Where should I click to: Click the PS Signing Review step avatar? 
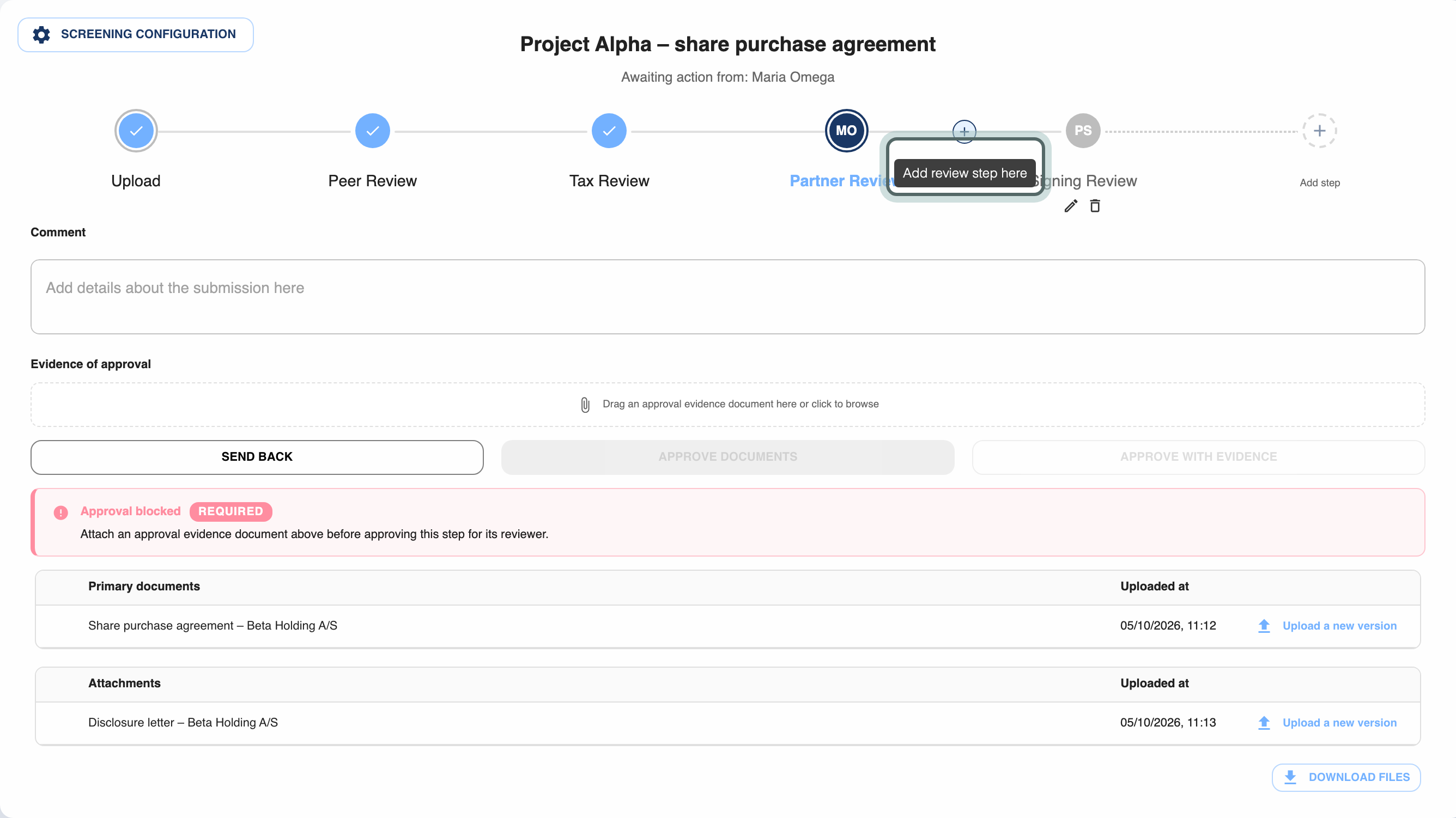tap(1083, 131)
